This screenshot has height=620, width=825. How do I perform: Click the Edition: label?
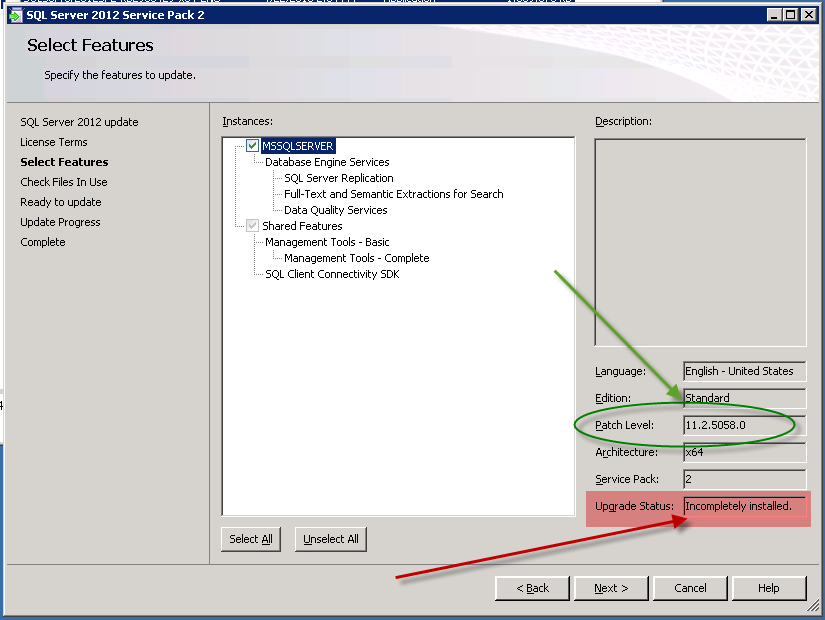613,398
